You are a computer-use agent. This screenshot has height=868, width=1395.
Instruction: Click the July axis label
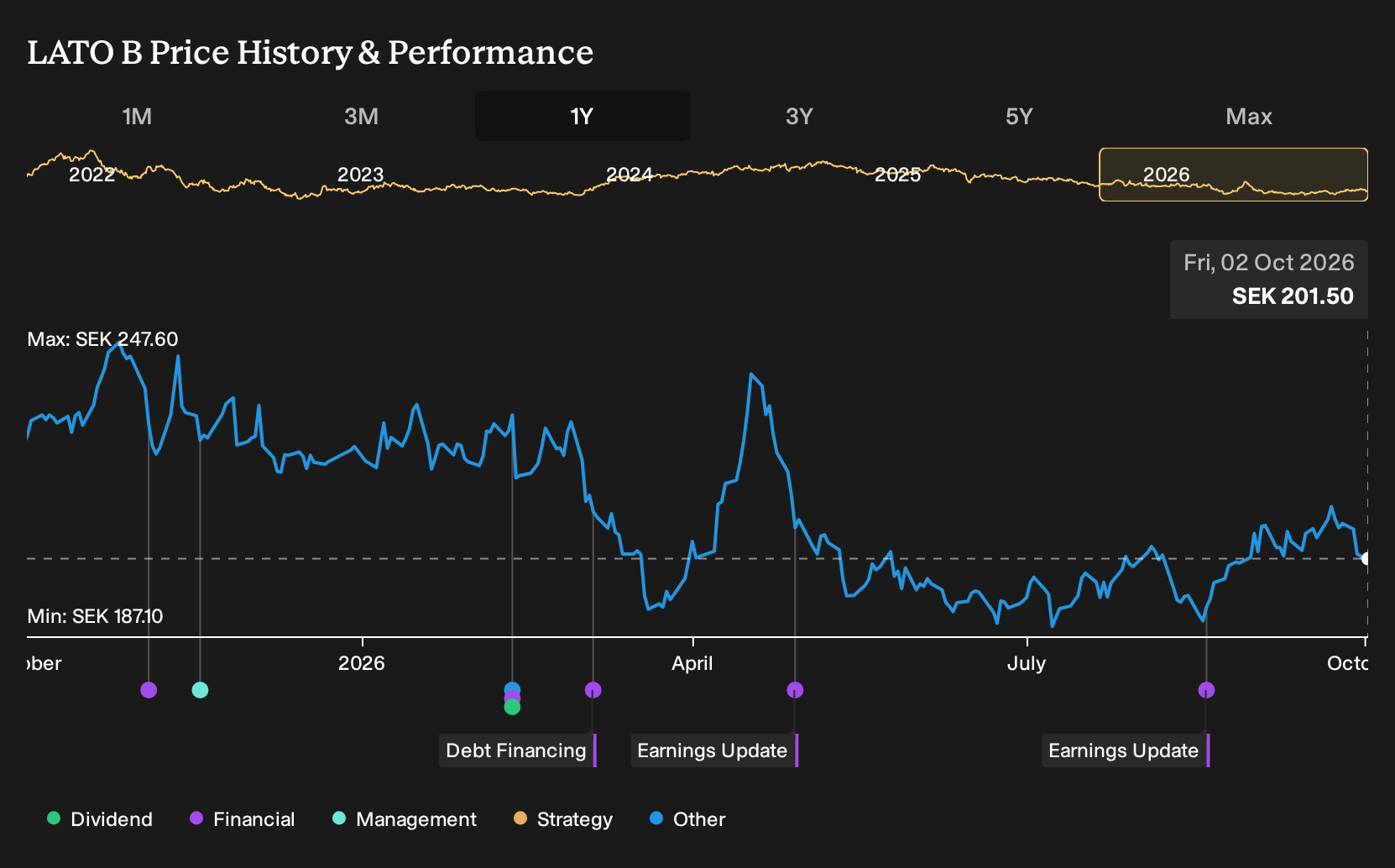tap(1027, 663)
